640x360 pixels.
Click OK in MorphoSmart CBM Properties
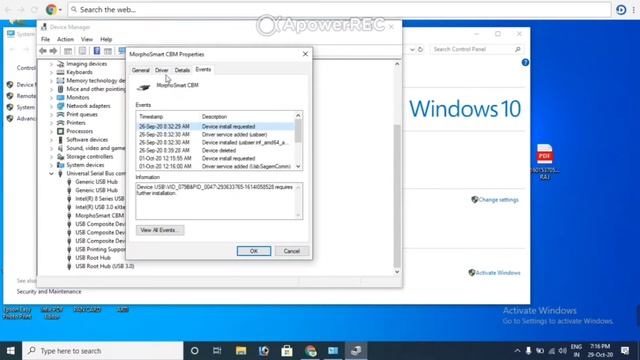point(254,251)
